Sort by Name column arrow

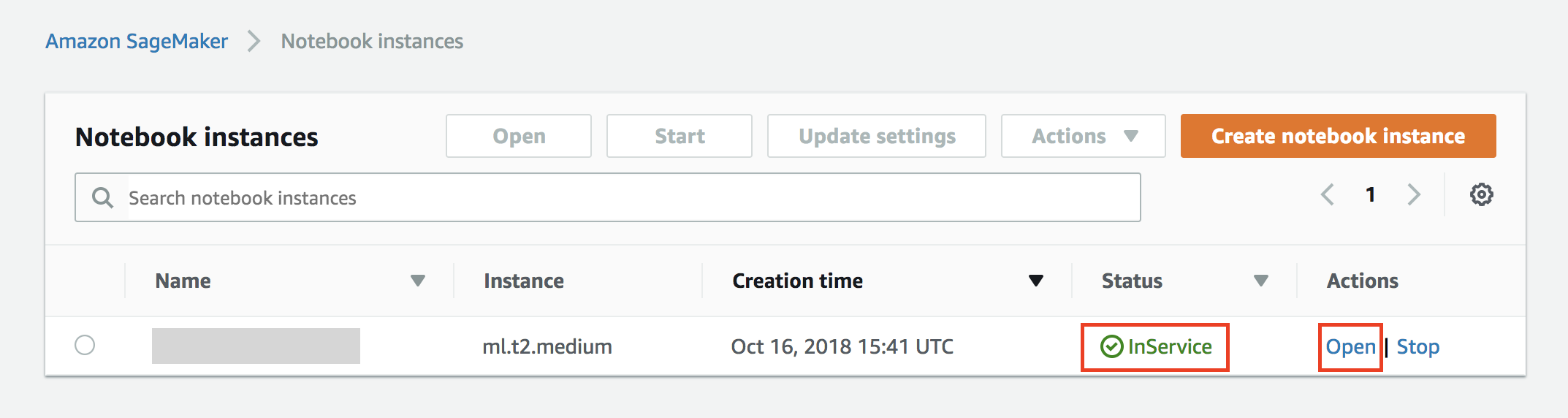417,281
